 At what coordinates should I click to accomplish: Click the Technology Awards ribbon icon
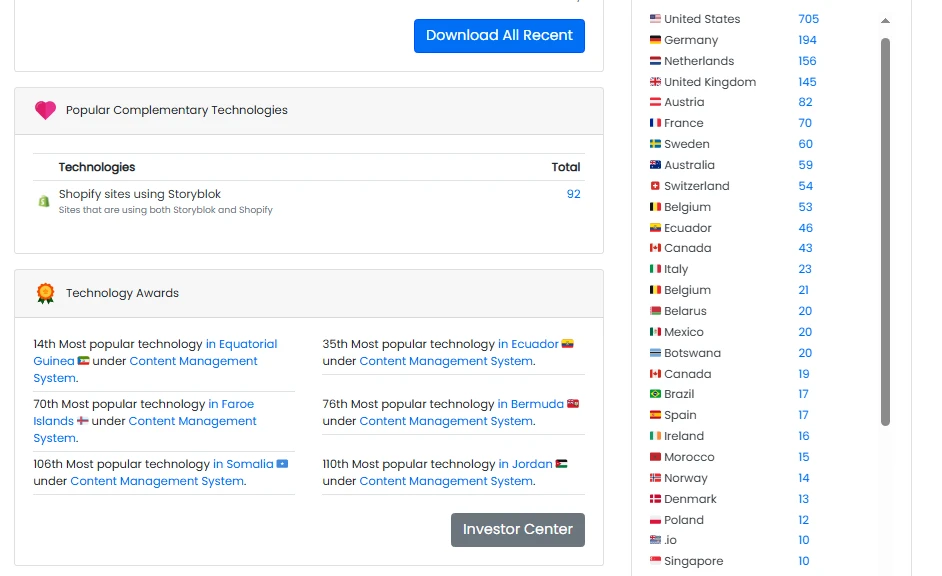(45, 293)
